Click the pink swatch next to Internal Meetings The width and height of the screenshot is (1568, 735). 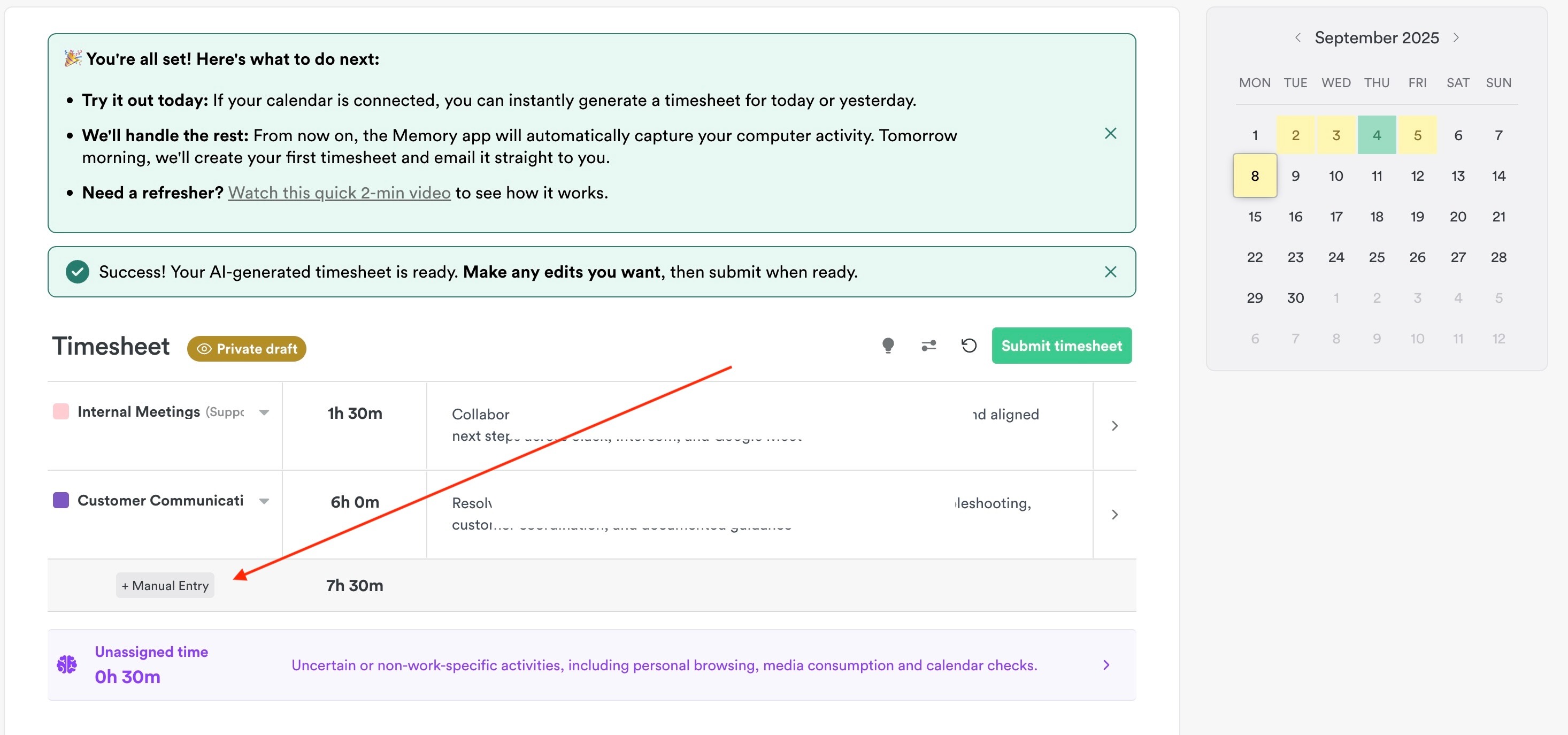click(60, 412)
